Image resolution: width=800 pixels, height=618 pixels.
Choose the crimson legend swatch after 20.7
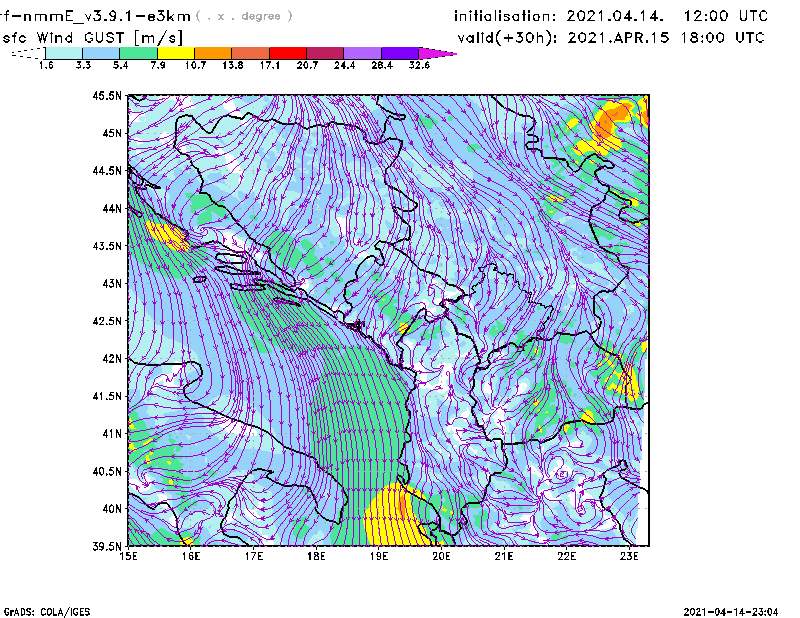(x=325, y=53)
